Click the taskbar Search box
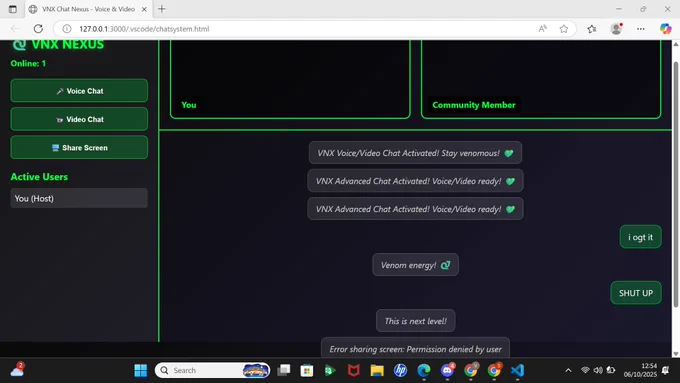Screen dimensions: 680x383 point(212,370)
